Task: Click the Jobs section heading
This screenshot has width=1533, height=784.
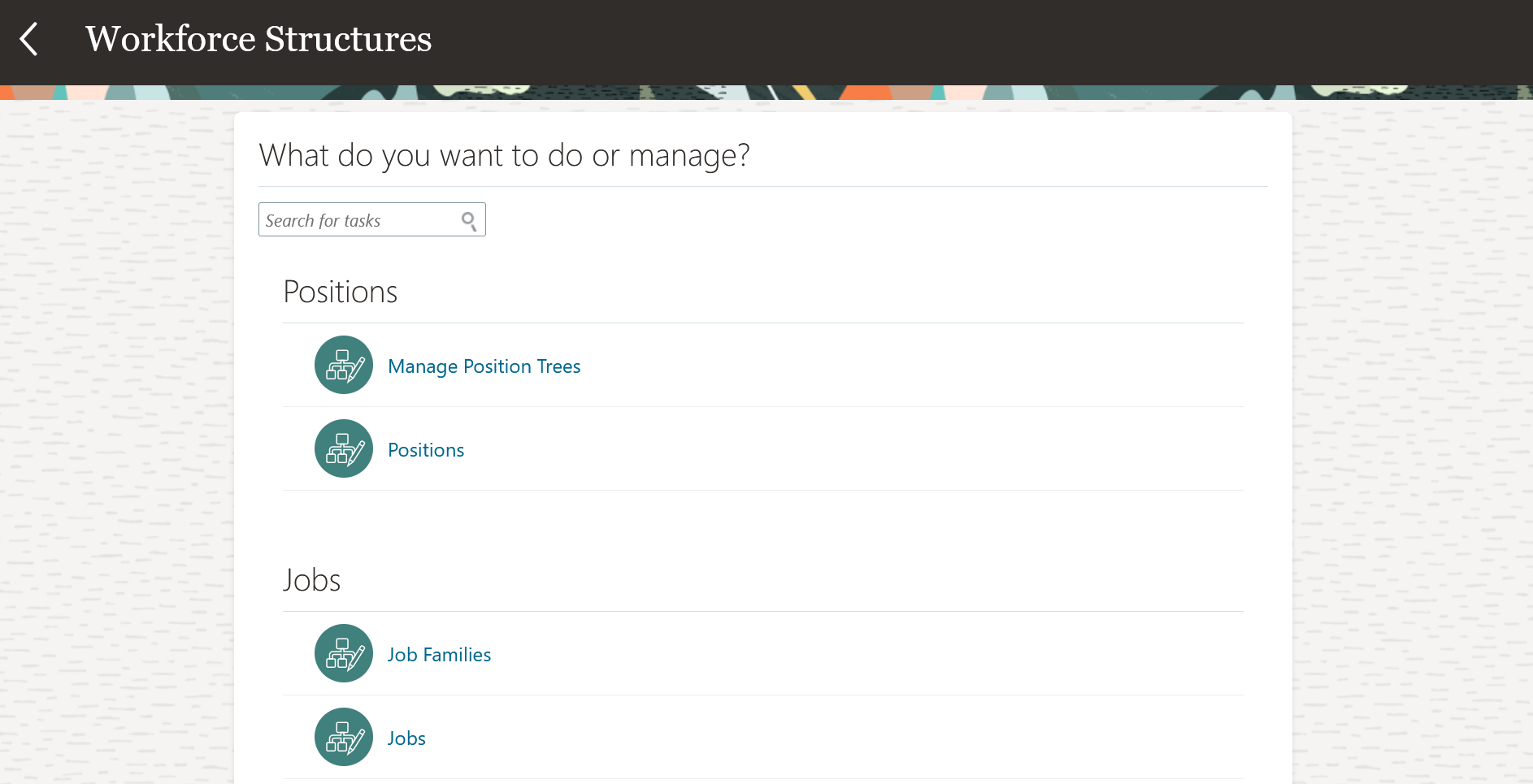Action: 311,580
